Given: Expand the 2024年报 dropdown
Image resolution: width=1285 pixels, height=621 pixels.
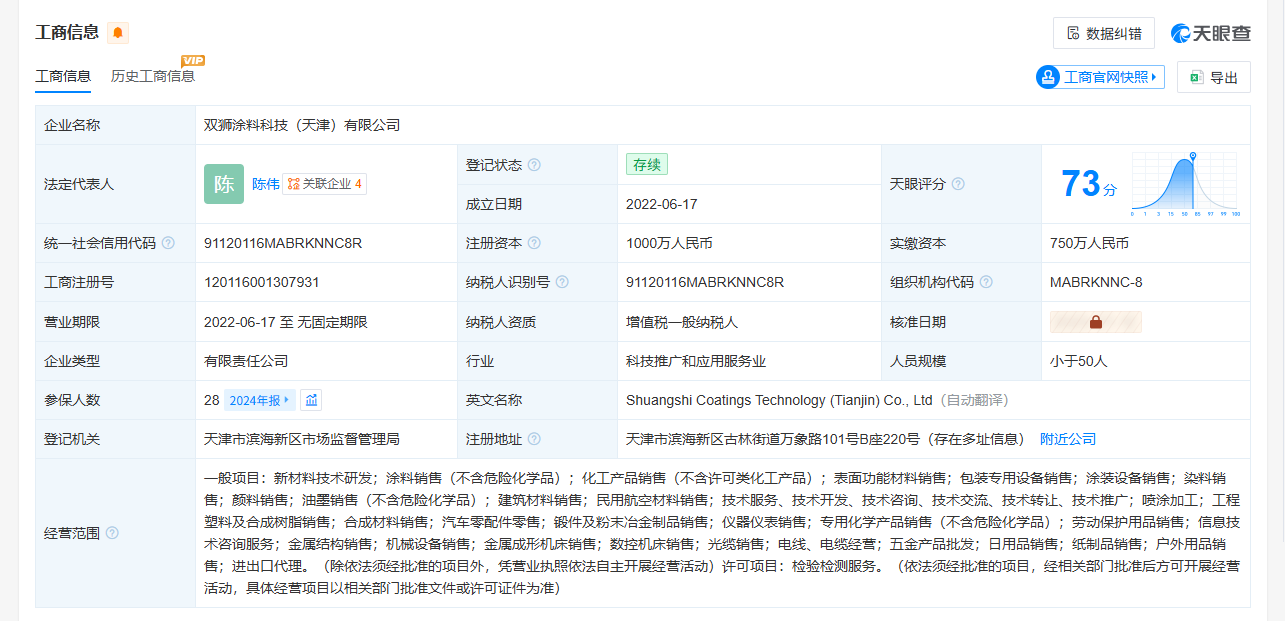Looking at the screenshot, I should click(260, 400).
